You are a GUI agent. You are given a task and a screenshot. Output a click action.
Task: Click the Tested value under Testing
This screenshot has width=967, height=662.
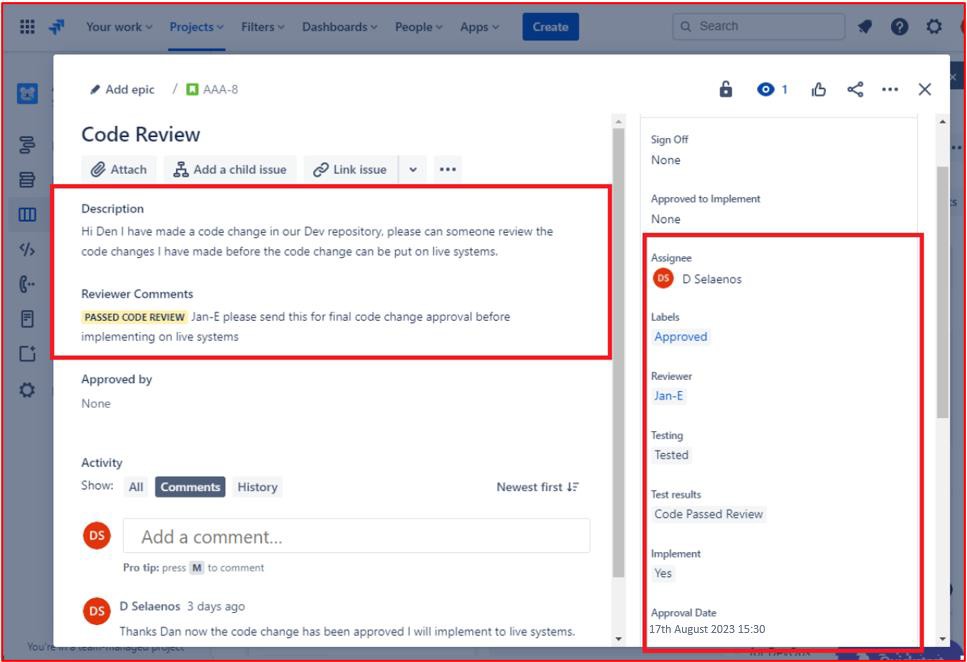[671, 455]
